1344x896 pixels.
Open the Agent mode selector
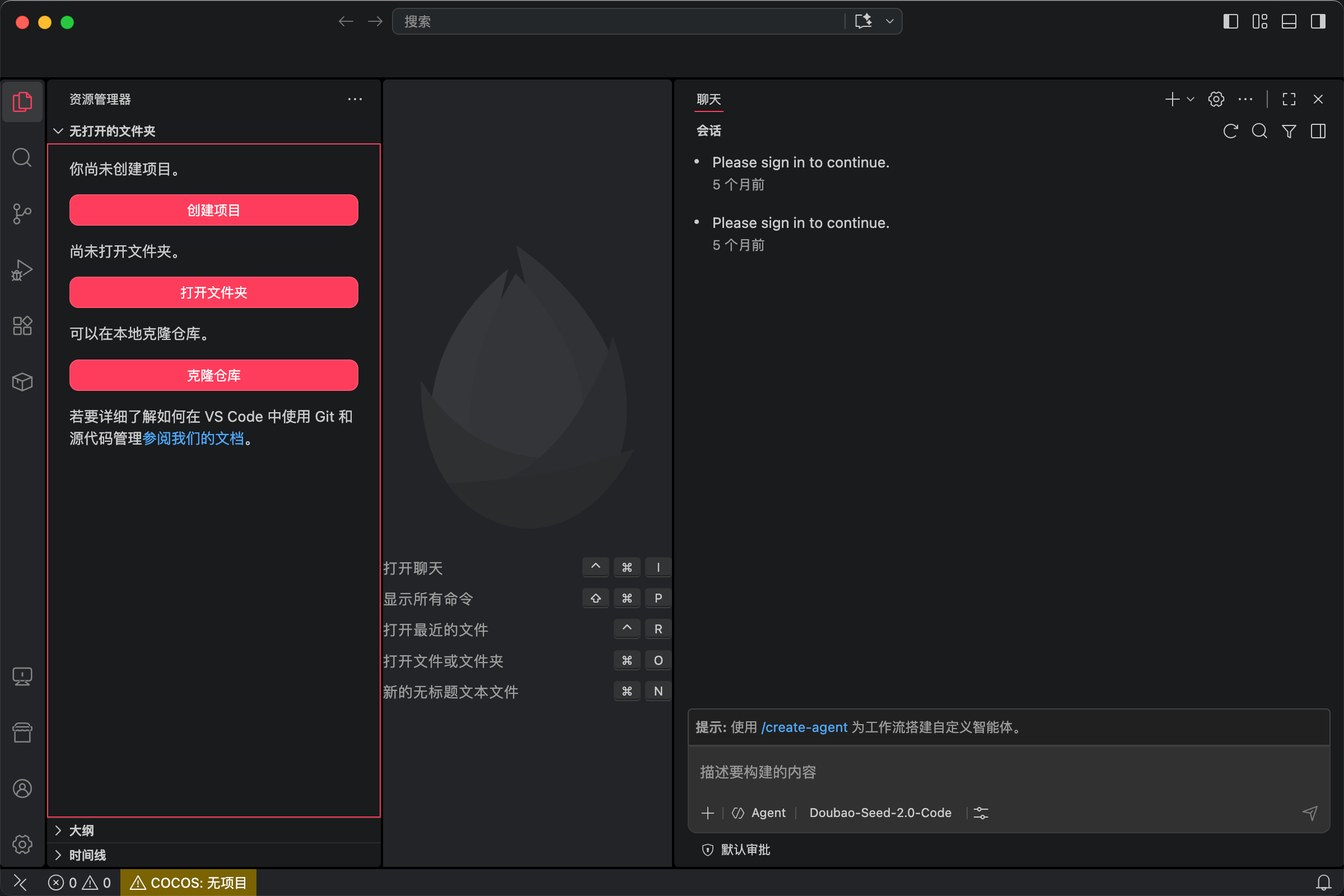[759, 813]
